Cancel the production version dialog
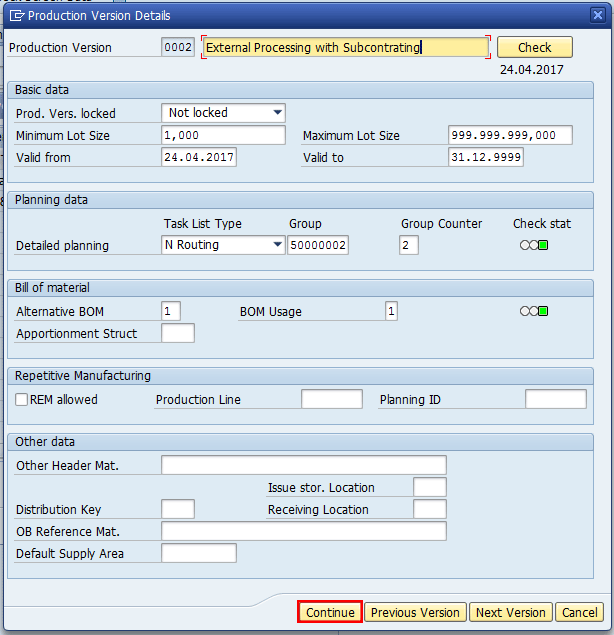The image size is (614, 635). 579,612
